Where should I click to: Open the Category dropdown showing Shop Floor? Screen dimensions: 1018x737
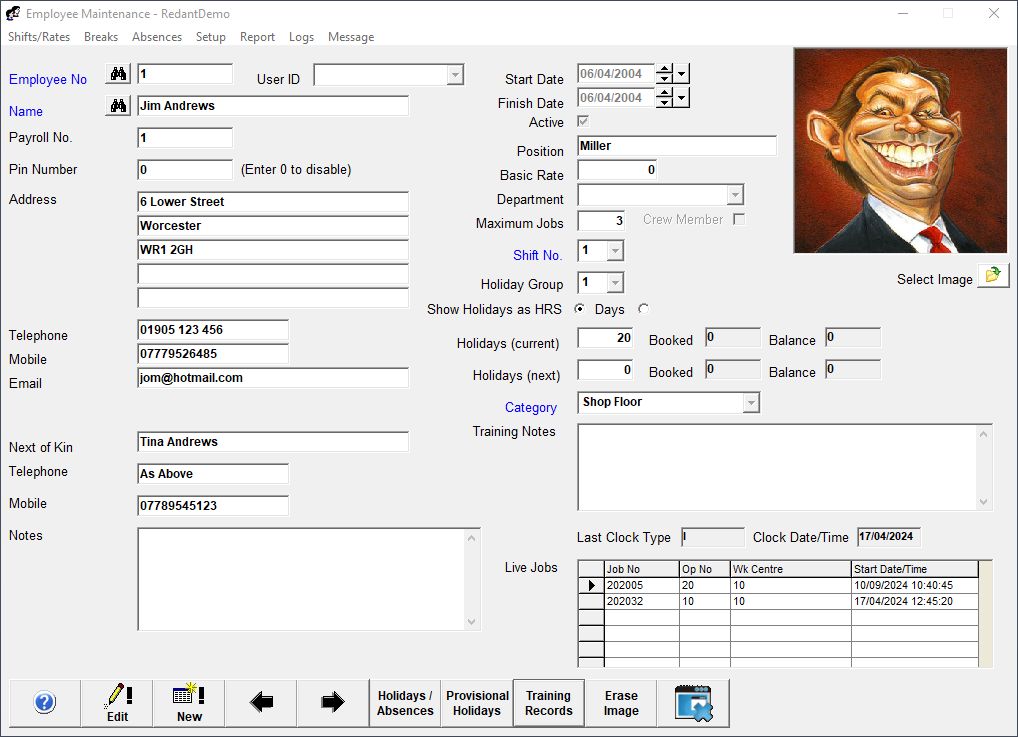coord(751,403)
